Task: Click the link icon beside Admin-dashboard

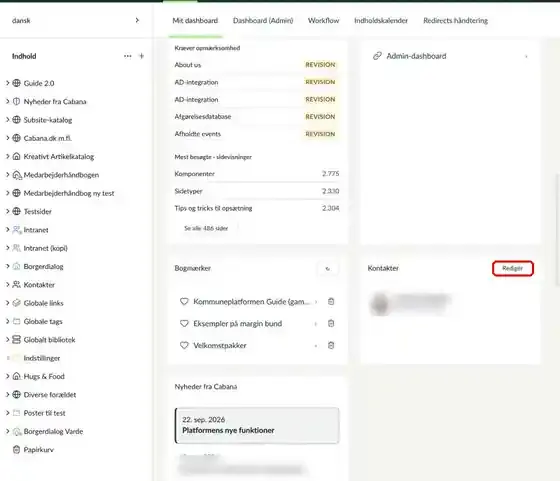Action: click(377, 56)
